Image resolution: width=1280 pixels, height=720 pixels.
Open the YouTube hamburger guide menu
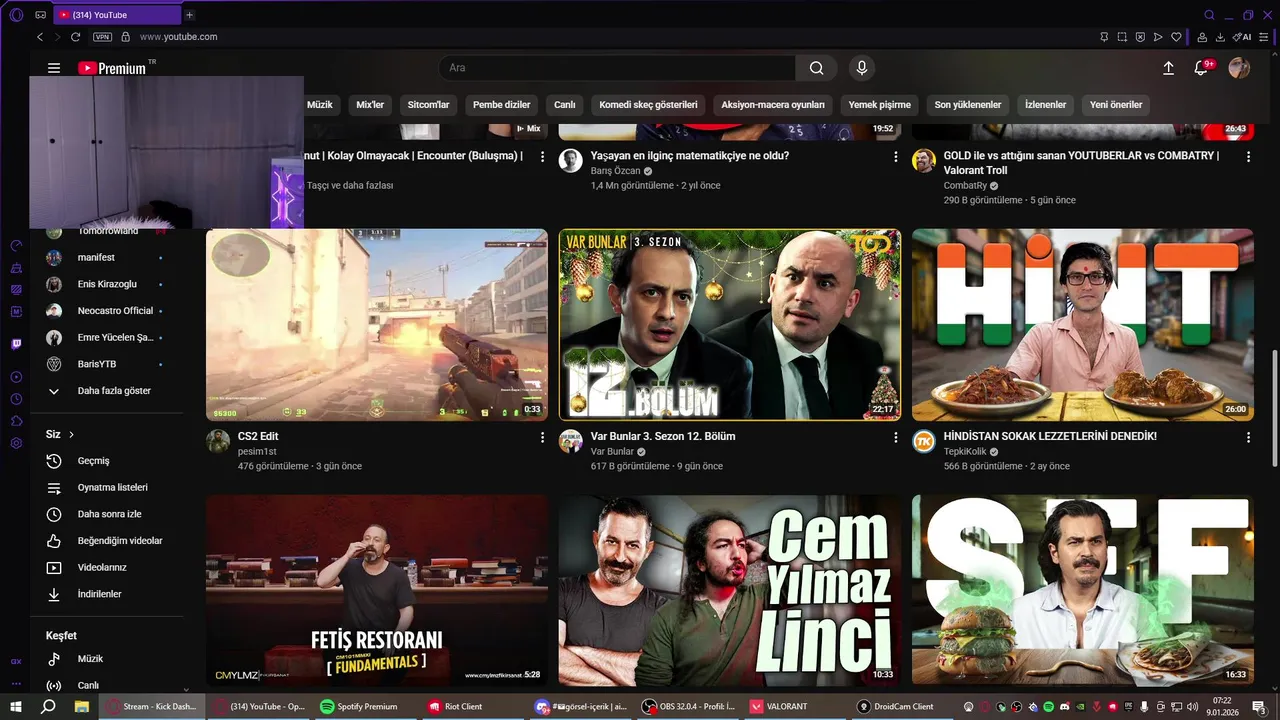[54, 68]
